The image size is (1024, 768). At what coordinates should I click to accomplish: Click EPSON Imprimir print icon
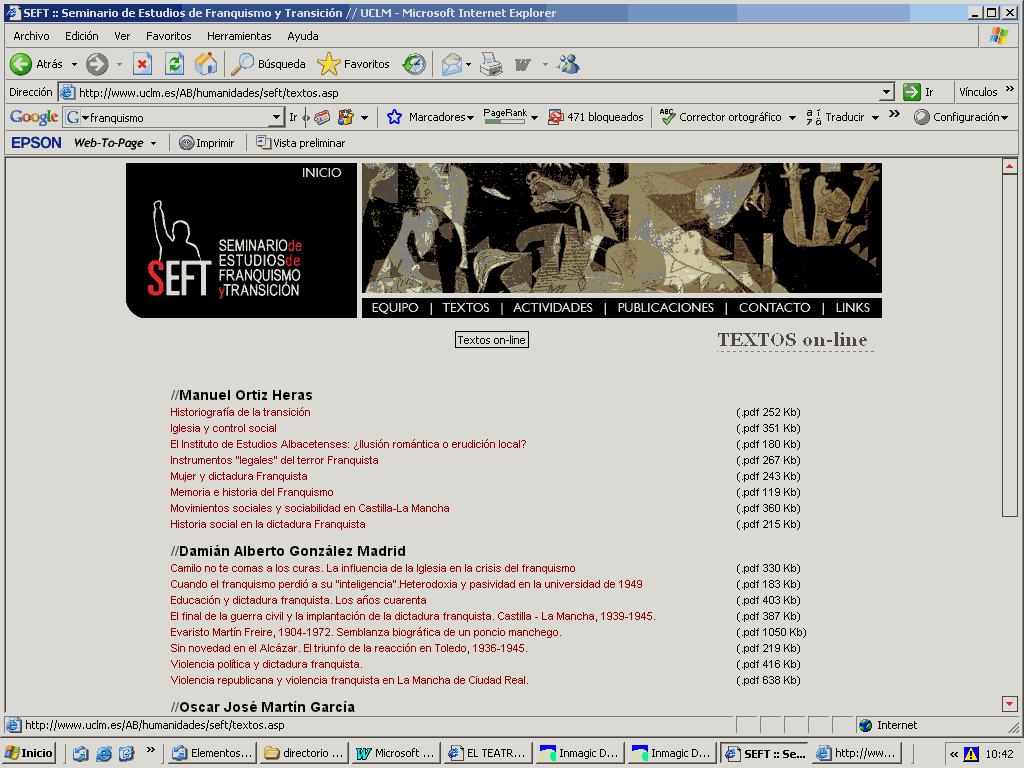click(206, 143)
